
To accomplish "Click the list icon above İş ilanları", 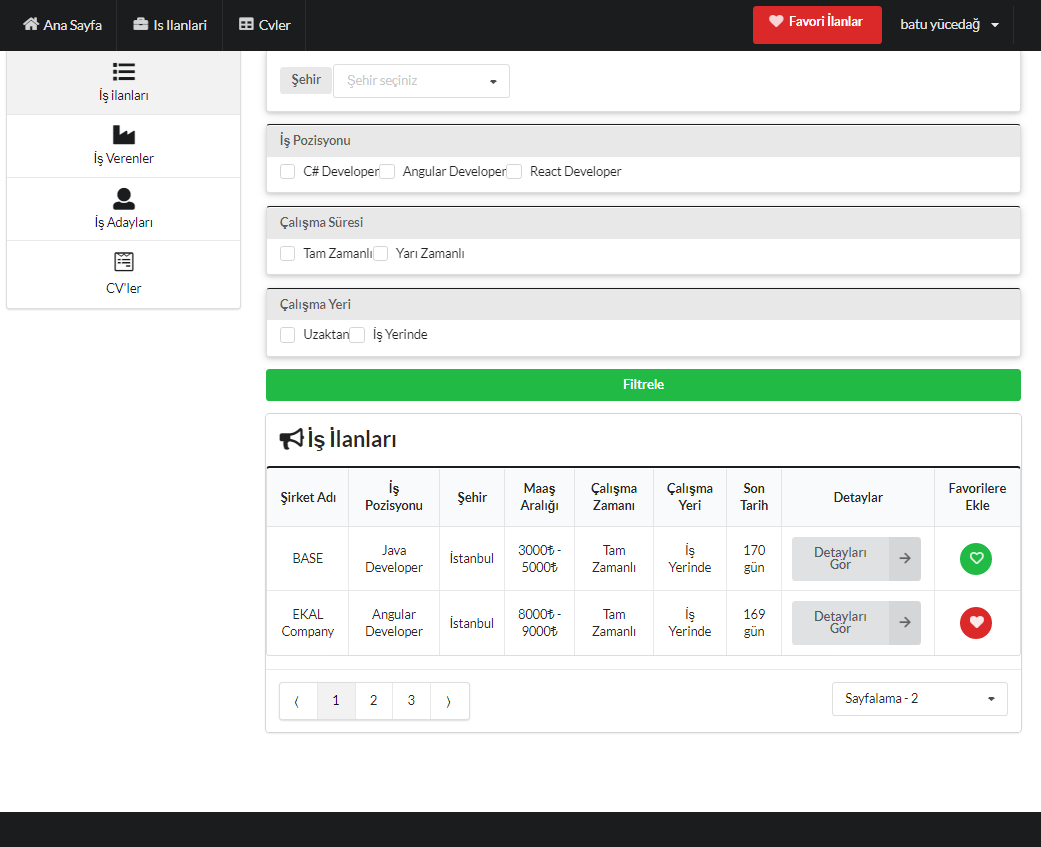I will pyautogui.click(x=123, y=71).
